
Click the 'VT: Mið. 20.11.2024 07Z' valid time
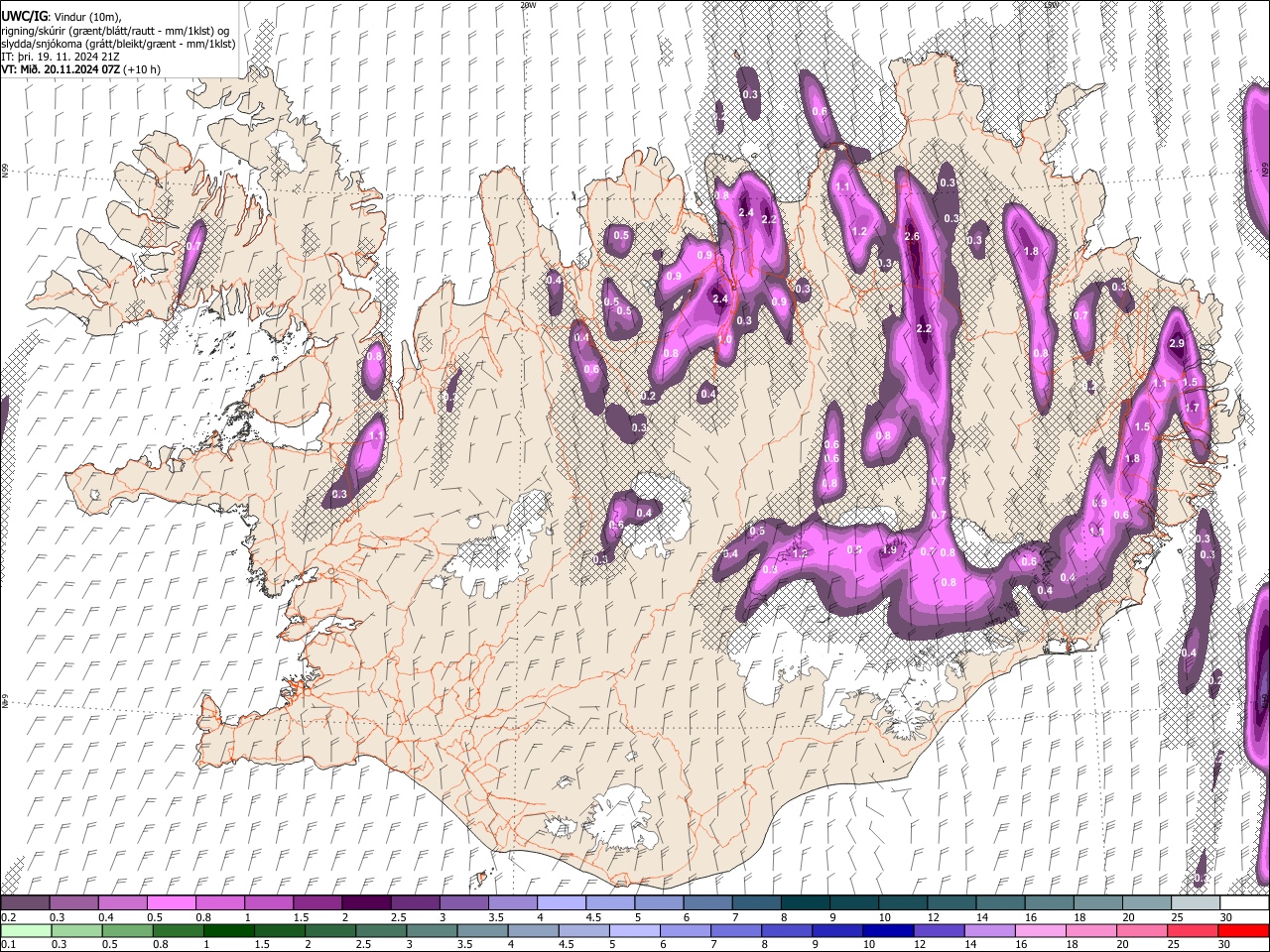[x=61, y=69]
